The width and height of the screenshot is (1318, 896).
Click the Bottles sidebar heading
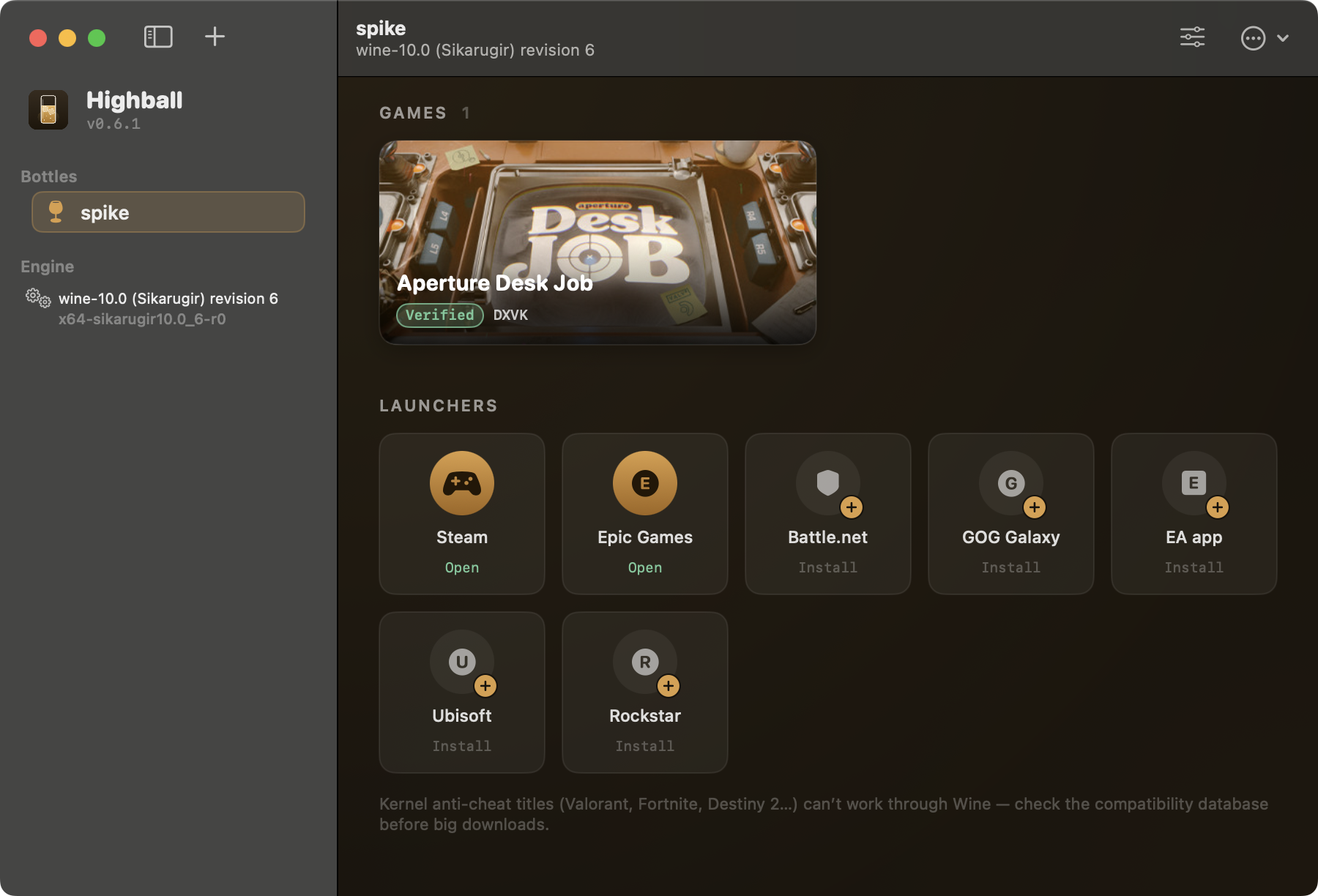[x=49, y=176]
